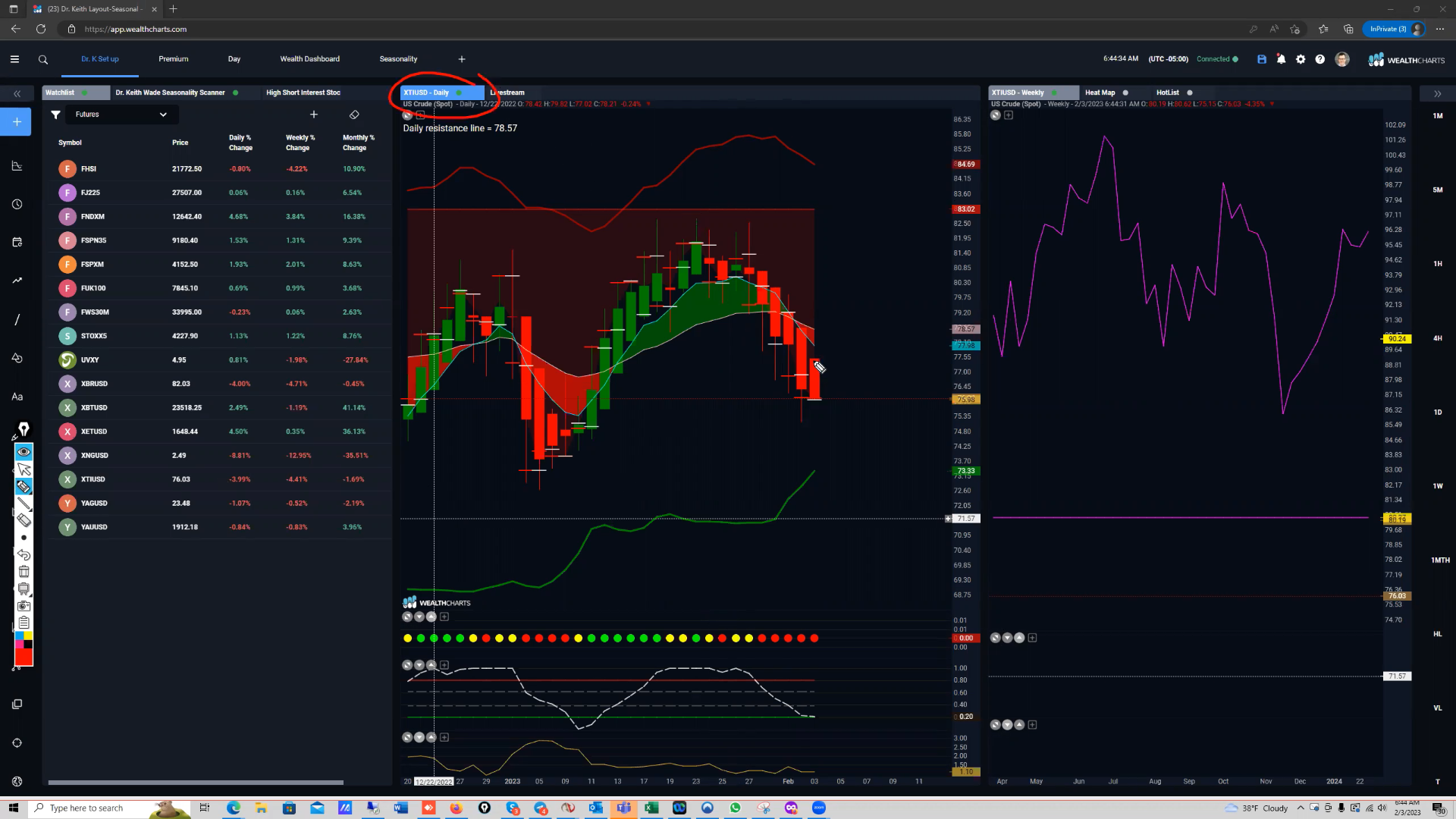1456x819 pixels.
Task: Expand third daily indicator pane plus box
Action: point(444,737)
